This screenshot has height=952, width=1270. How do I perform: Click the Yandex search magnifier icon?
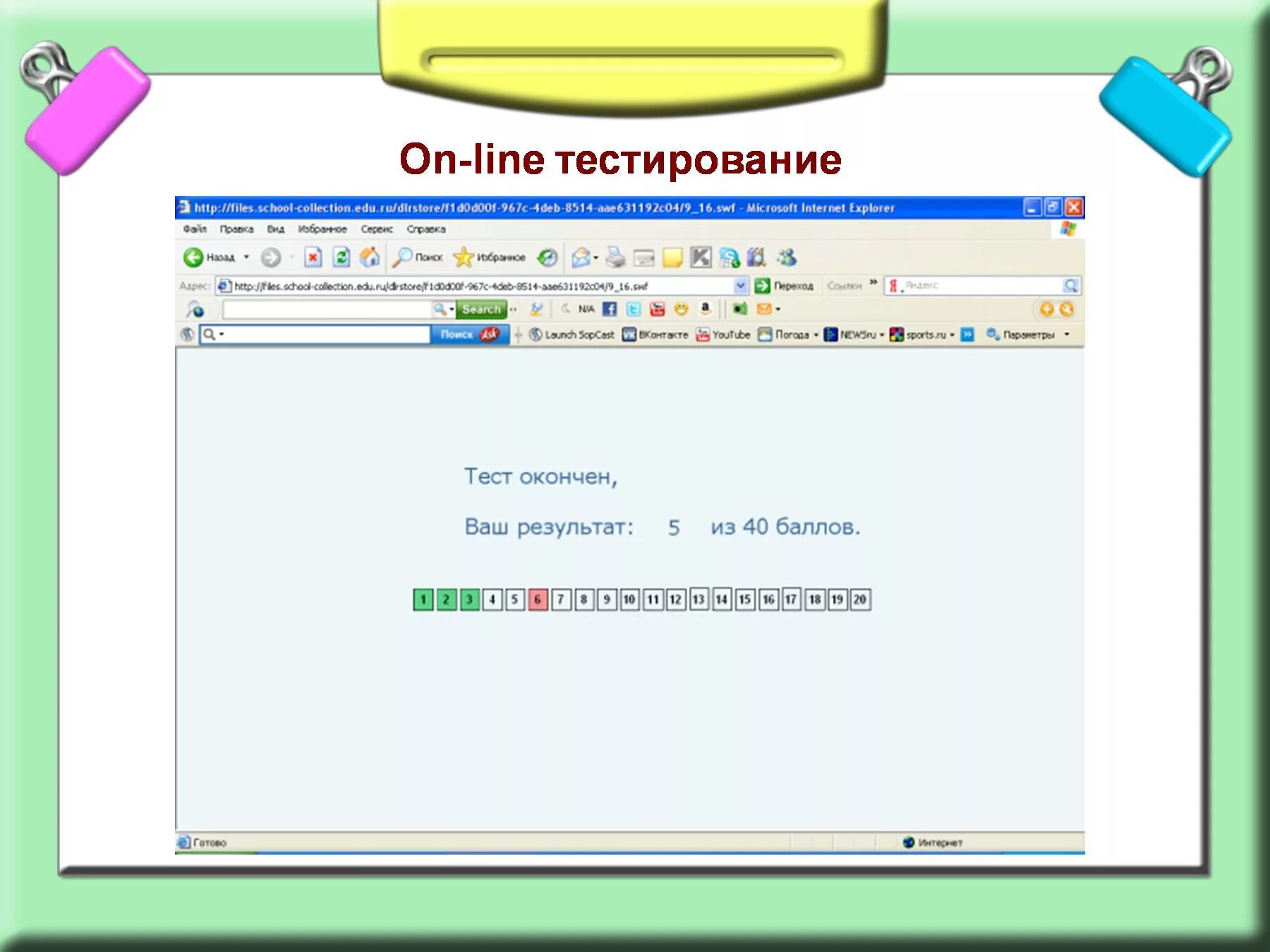(x=1071, y=286)
